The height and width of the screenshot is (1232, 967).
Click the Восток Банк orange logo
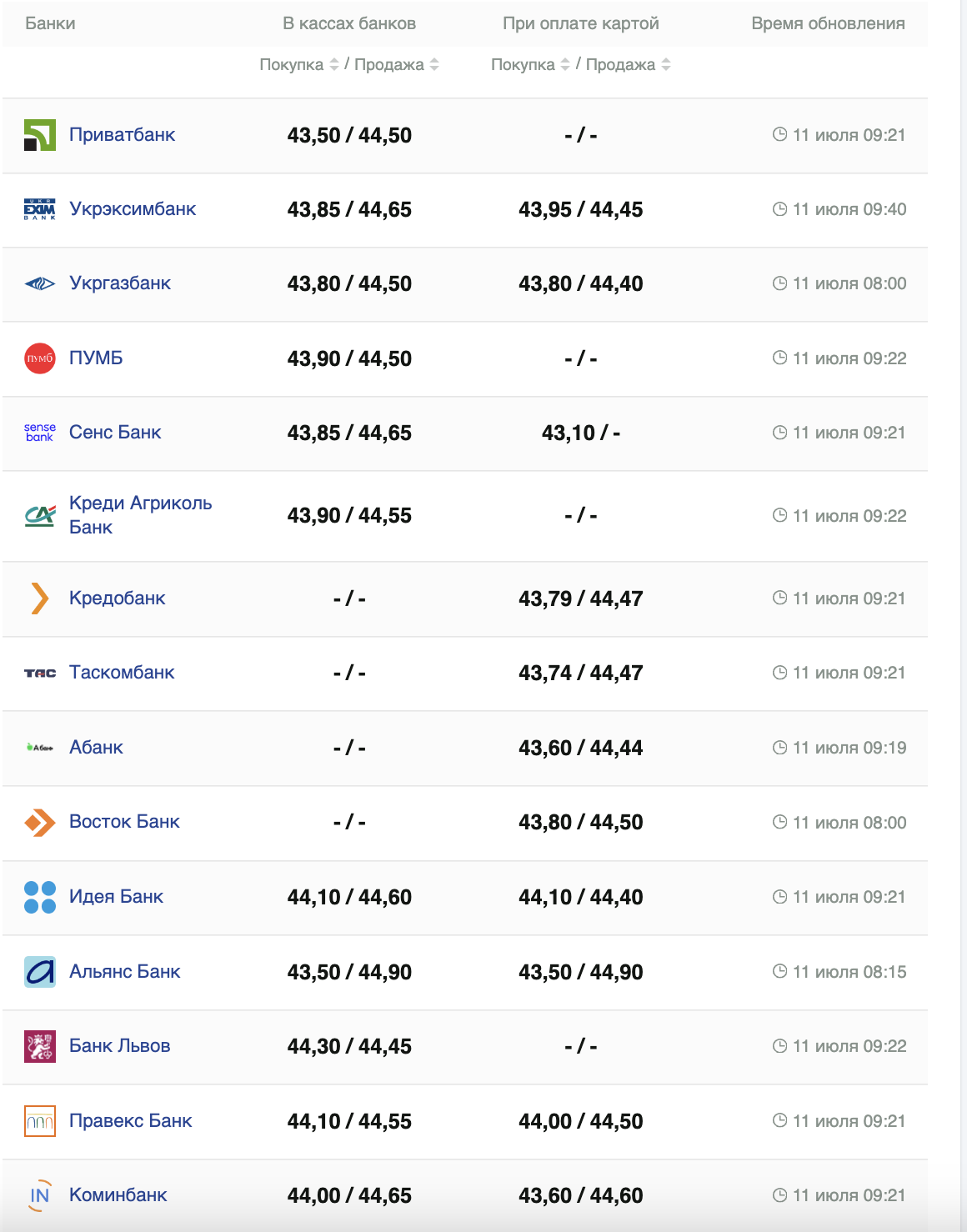(x=40, y=823)
